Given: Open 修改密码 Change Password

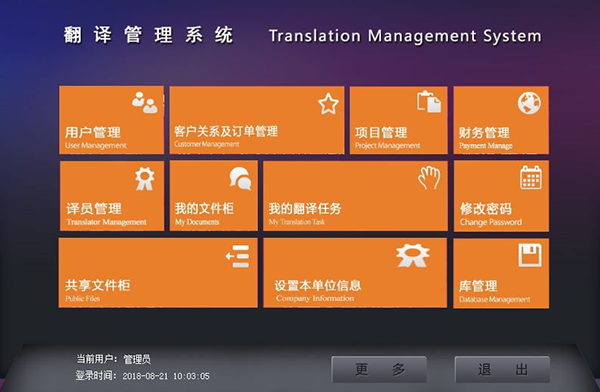Looking at the screenshot, I should pos(501,196).
